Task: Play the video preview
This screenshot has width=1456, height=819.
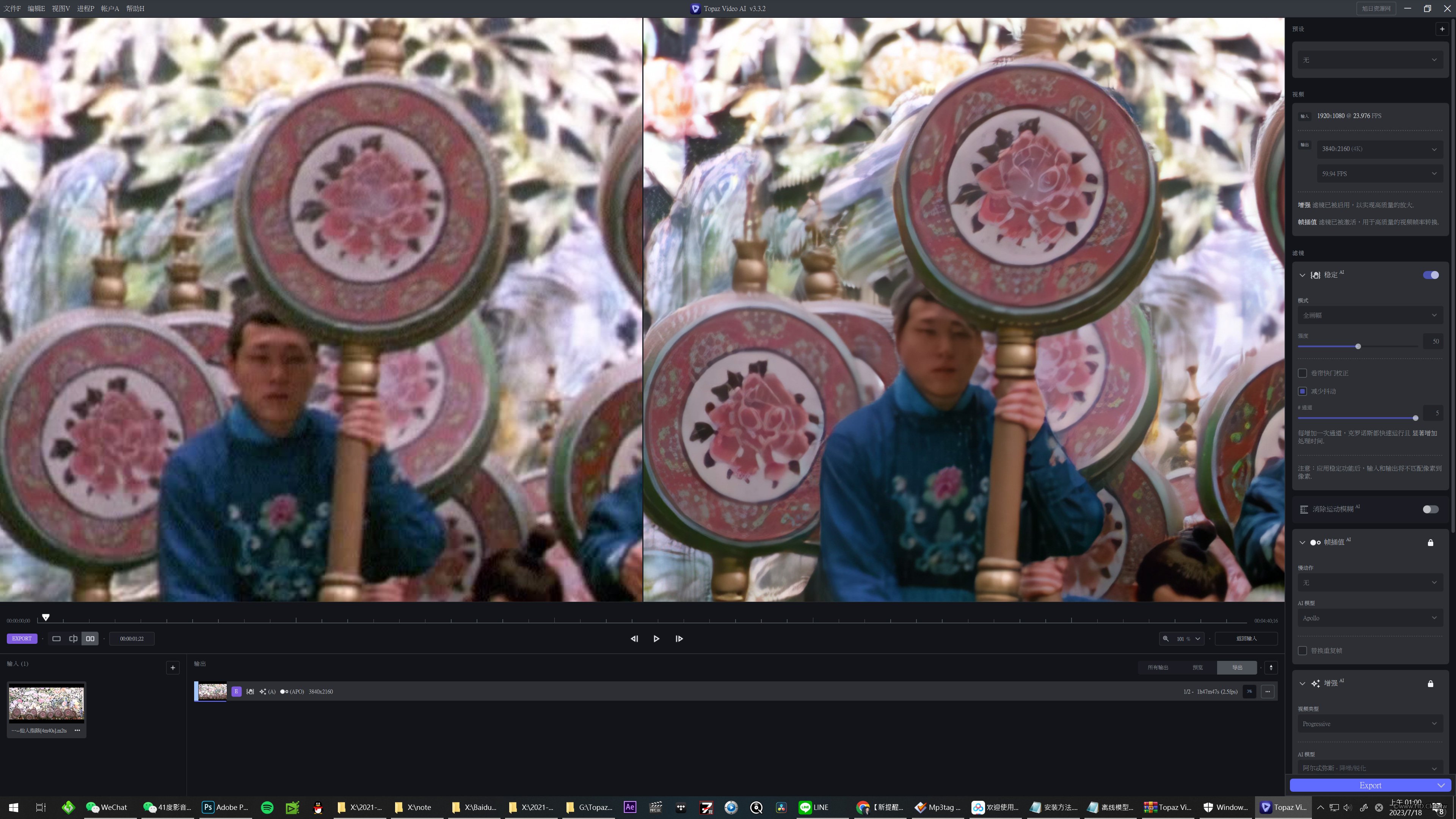Action: pos(656,639)
